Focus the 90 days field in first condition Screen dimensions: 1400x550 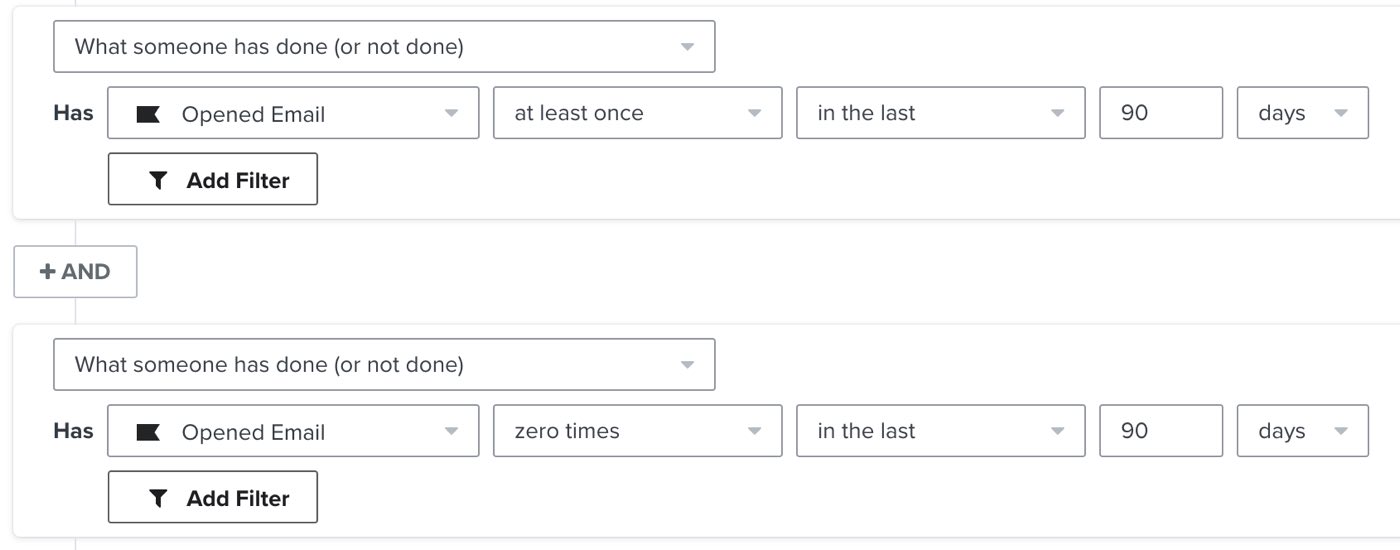[1160, 113]
